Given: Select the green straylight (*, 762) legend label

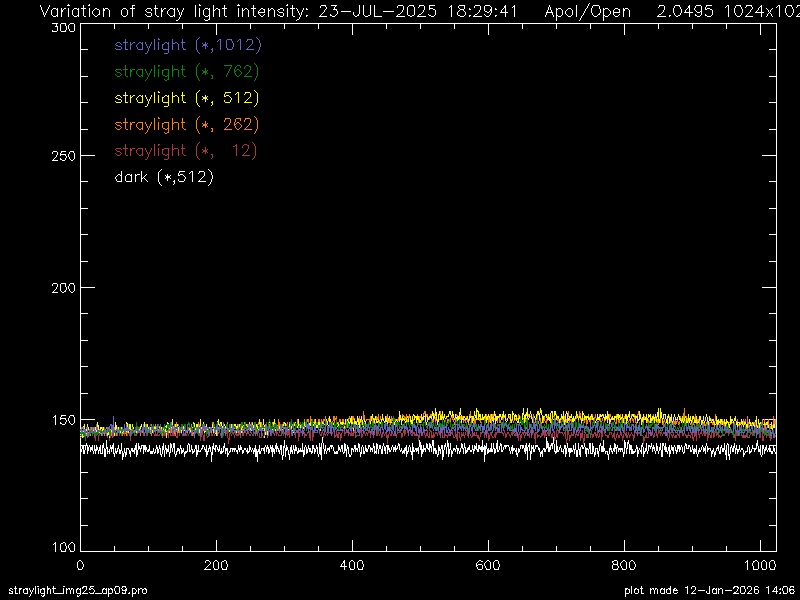Looking at the screenshot, I should point(187,72).
